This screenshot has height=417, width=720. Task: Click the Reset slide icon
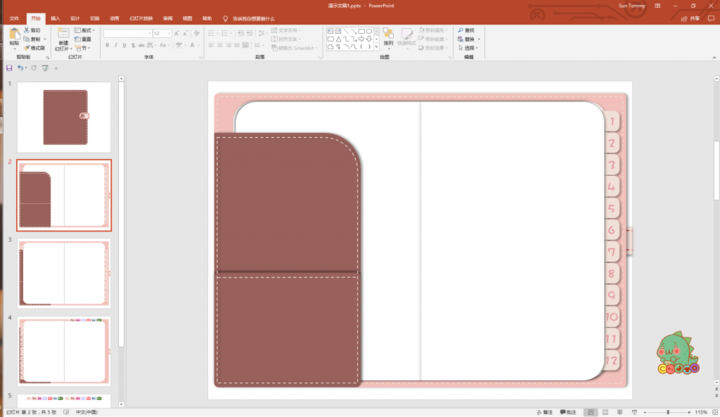pos(78,39)
